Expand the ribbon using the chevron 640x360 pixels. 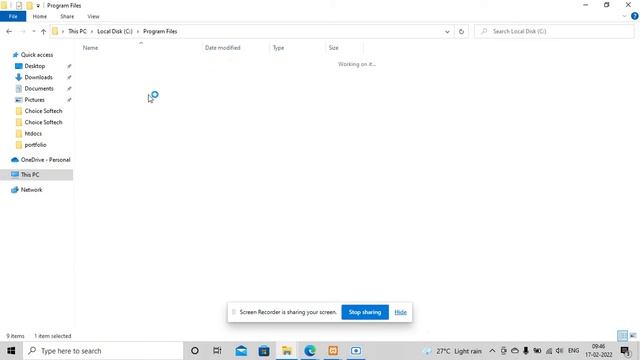click(x=624, y=16)
